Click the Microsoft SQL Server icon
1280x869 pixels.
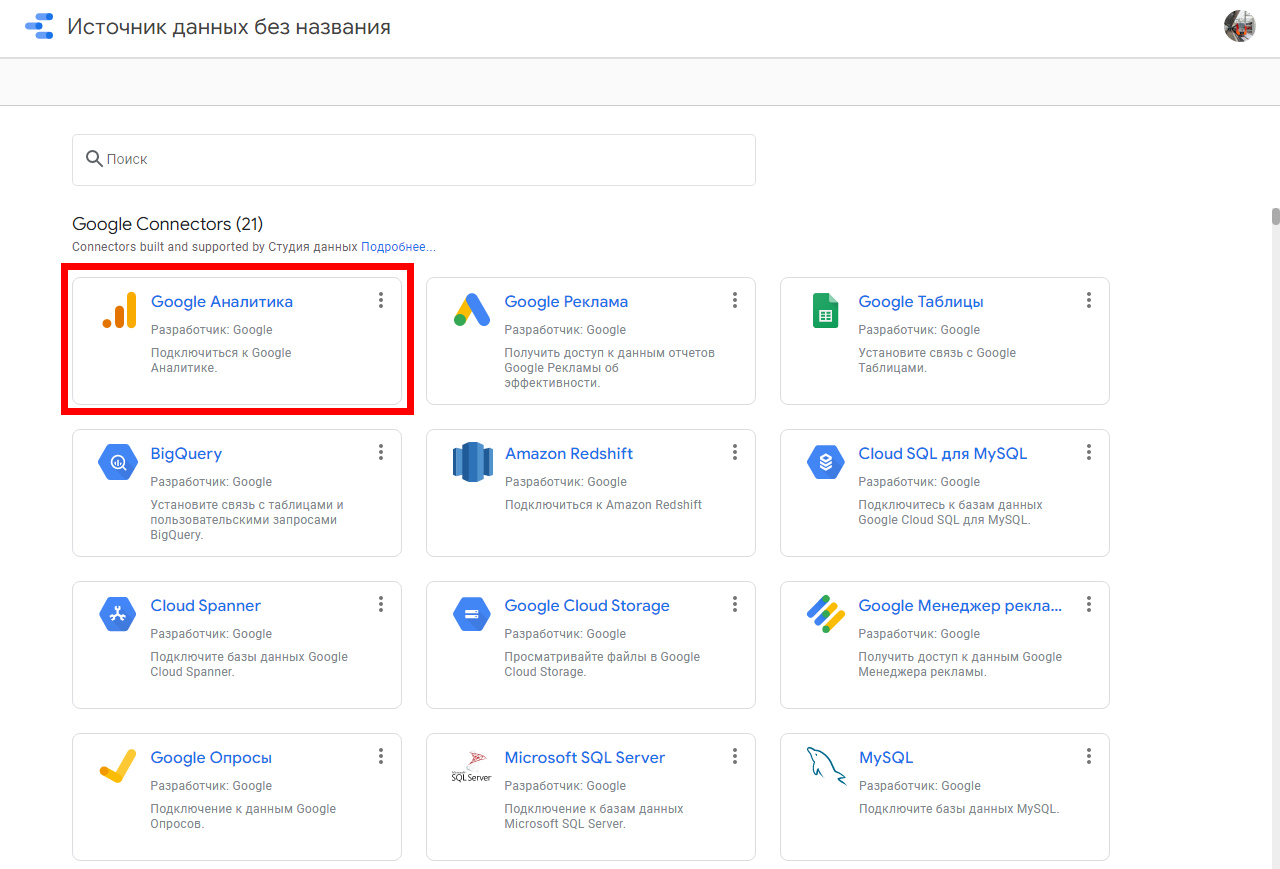pos(471,766)
